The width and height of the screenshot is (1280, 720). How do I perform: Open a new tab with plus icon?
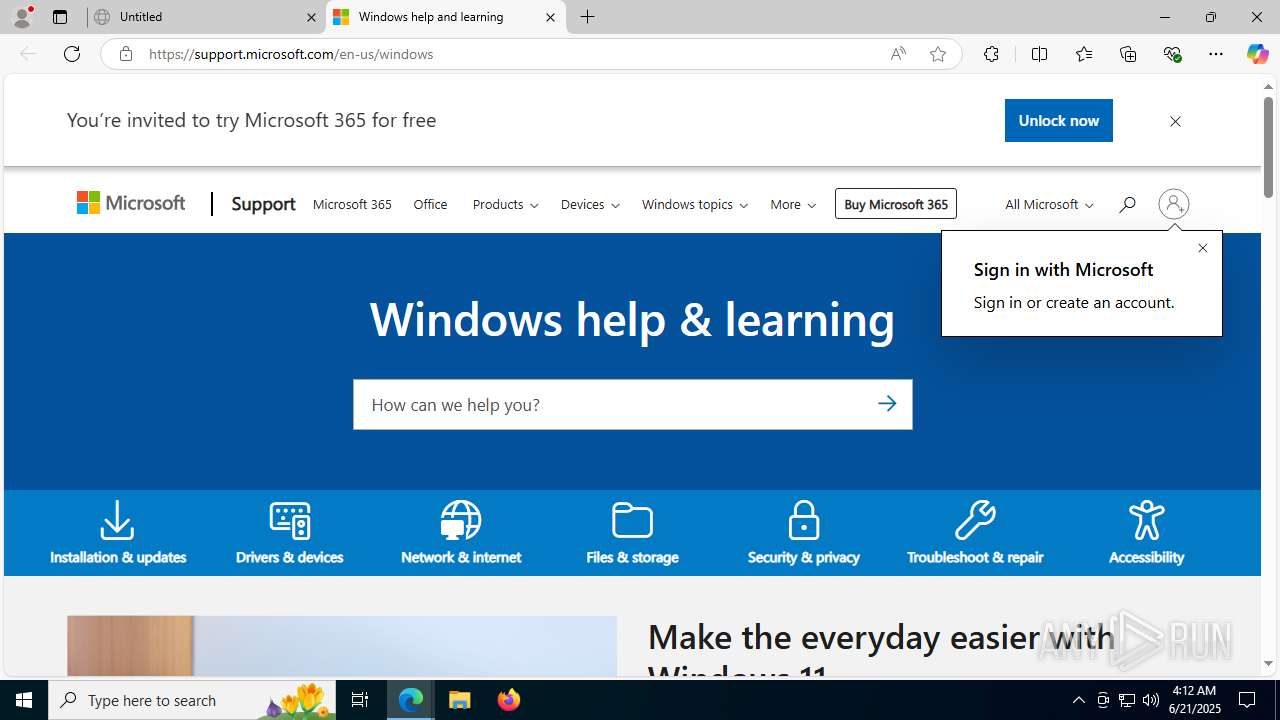588,17
